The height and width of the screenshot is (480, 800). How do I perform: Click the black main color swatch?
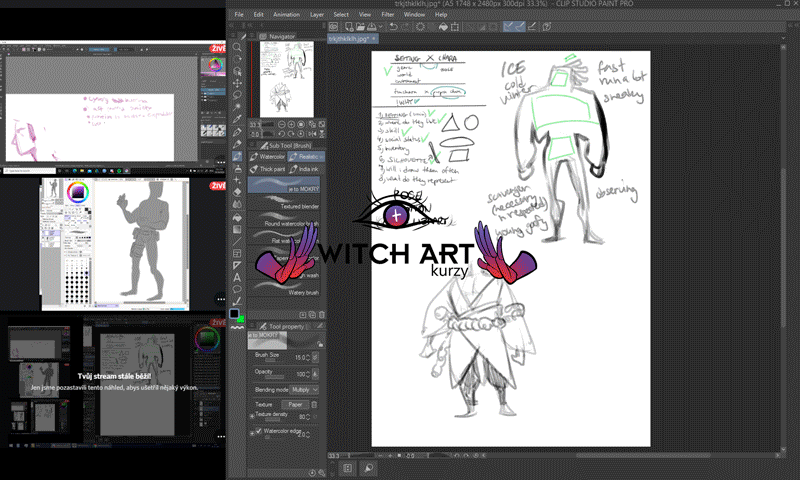[235, 313]
